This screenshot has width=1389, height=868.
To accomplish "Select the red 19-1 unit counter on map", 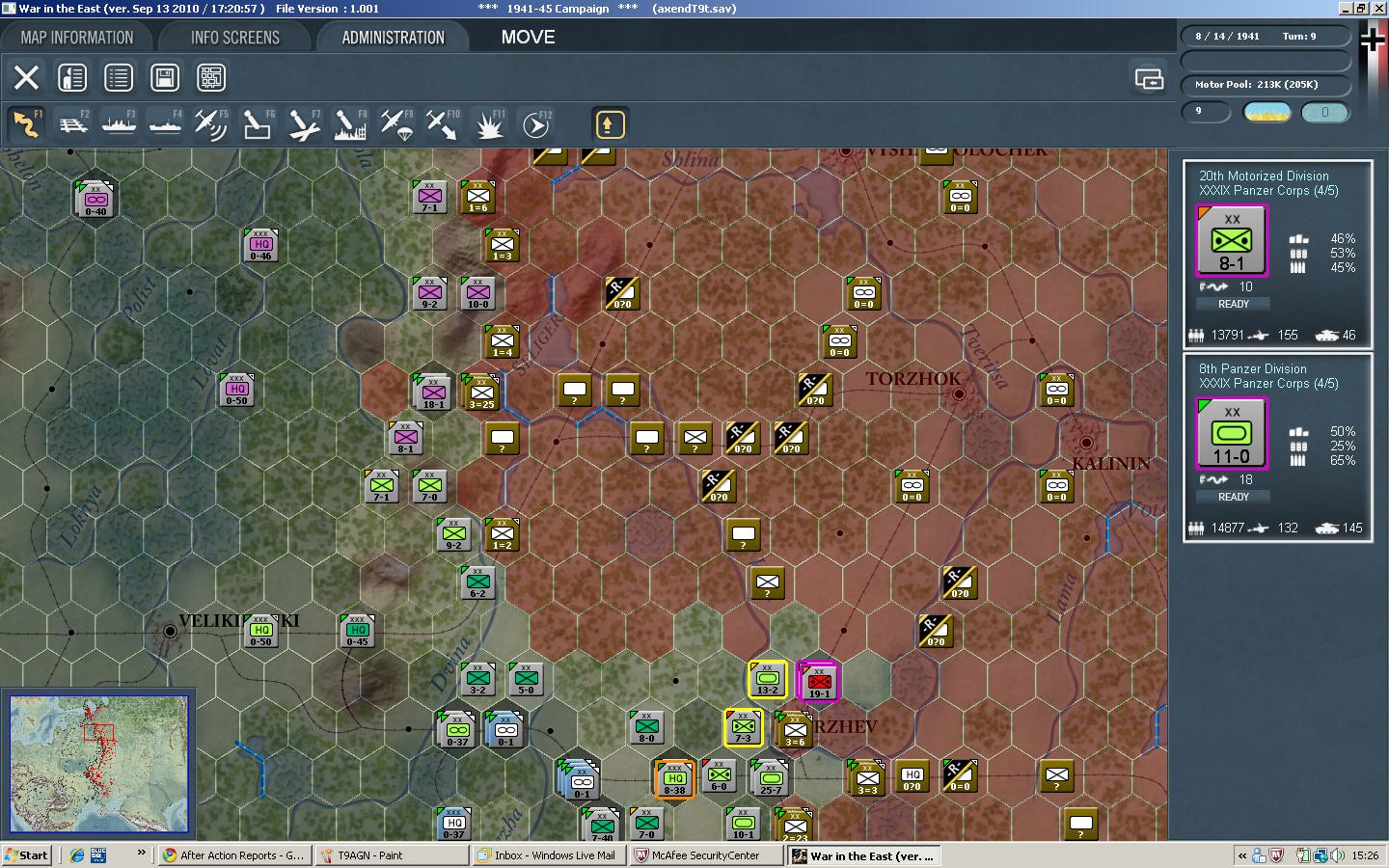I will pyautogui.click(x=819, y=681).
